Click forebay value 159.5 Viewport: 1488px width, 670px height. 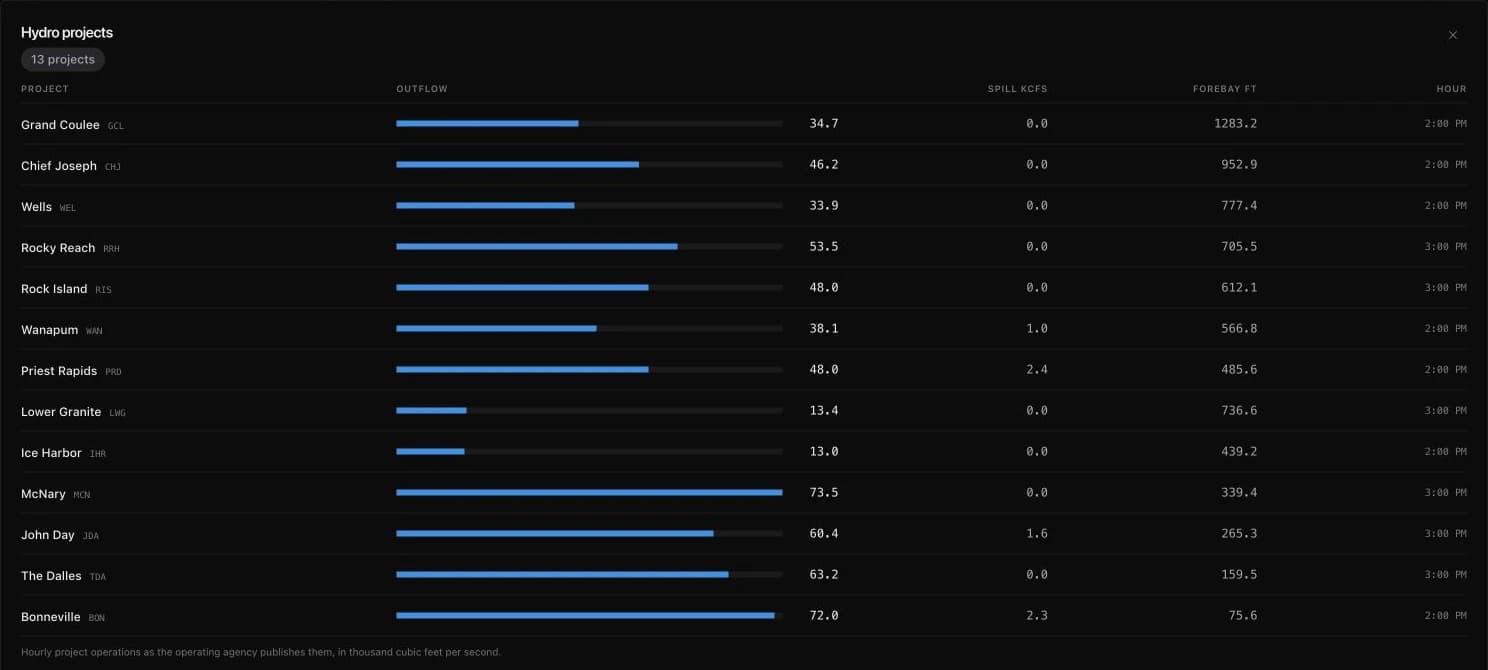click(1240, 575)
